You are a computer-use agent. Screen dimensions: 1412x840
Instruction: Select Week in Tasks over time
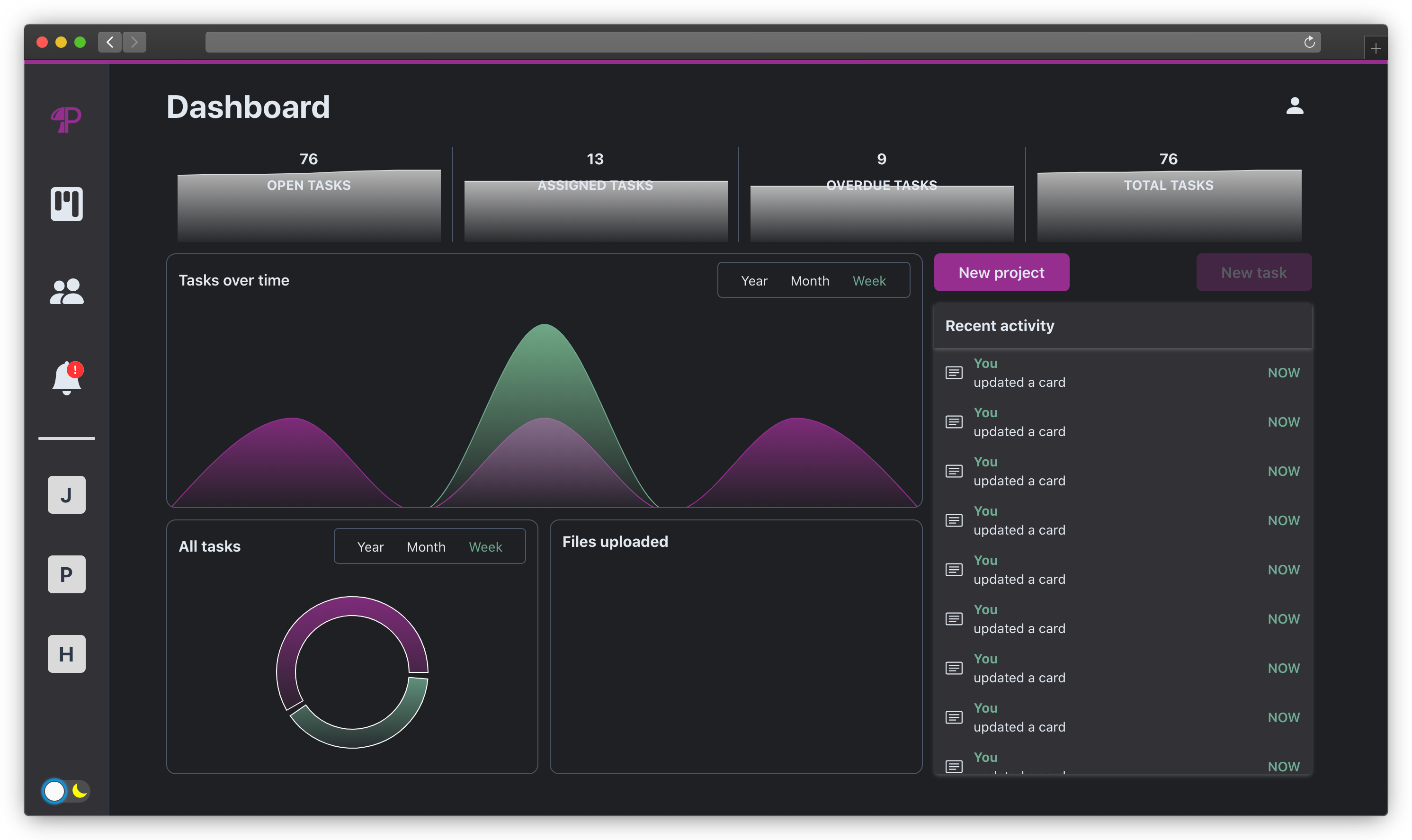(869, 281)
